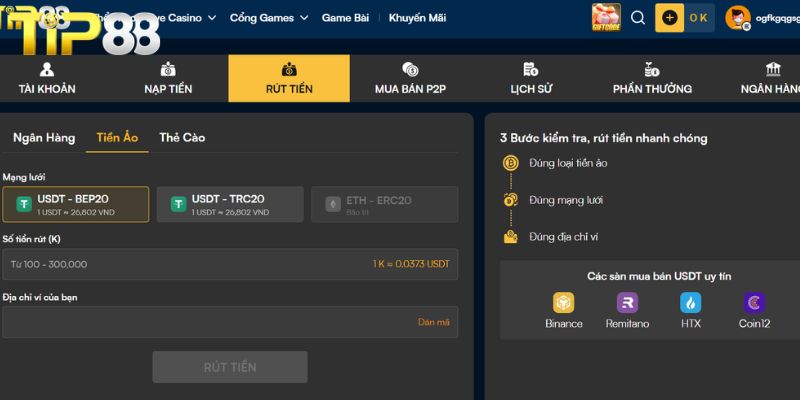800x400 pixels.
Task: Click the 0 K balance display
Action: click(x=699, y=18)
